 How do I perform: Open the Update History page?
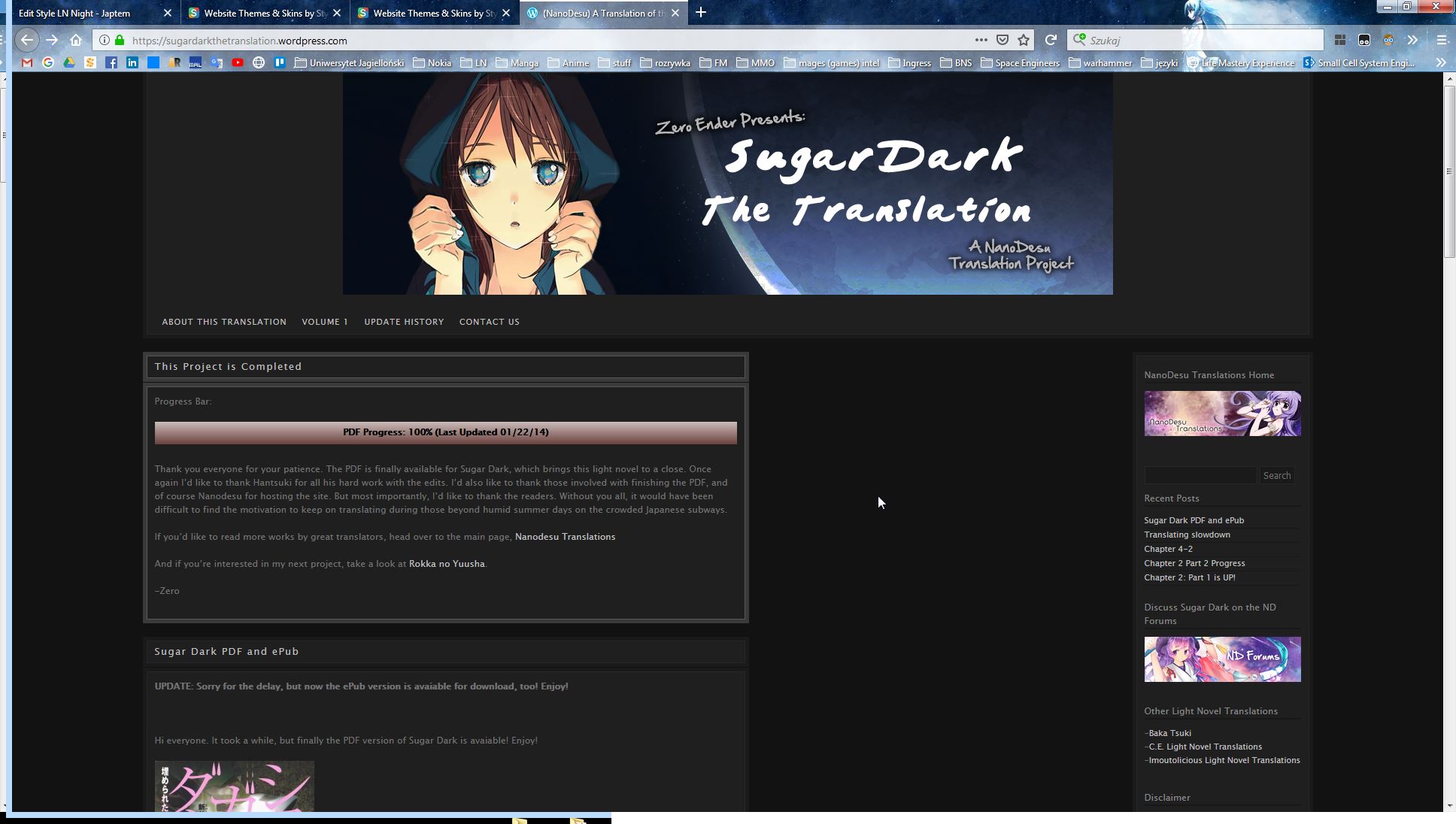[x=404, y=322]
